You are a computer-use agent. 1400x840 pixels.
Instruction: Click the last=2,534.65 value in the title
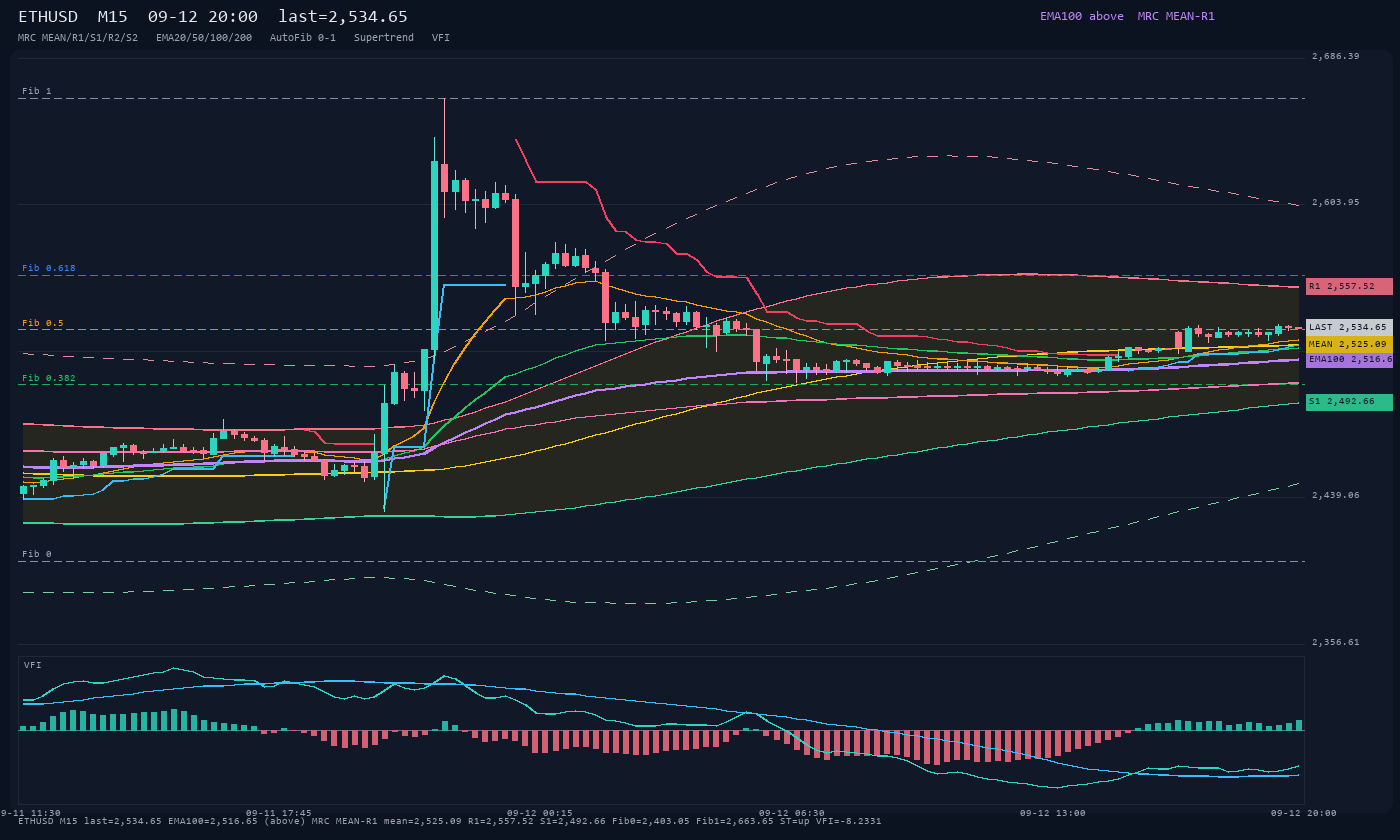(x=343, y=17)
